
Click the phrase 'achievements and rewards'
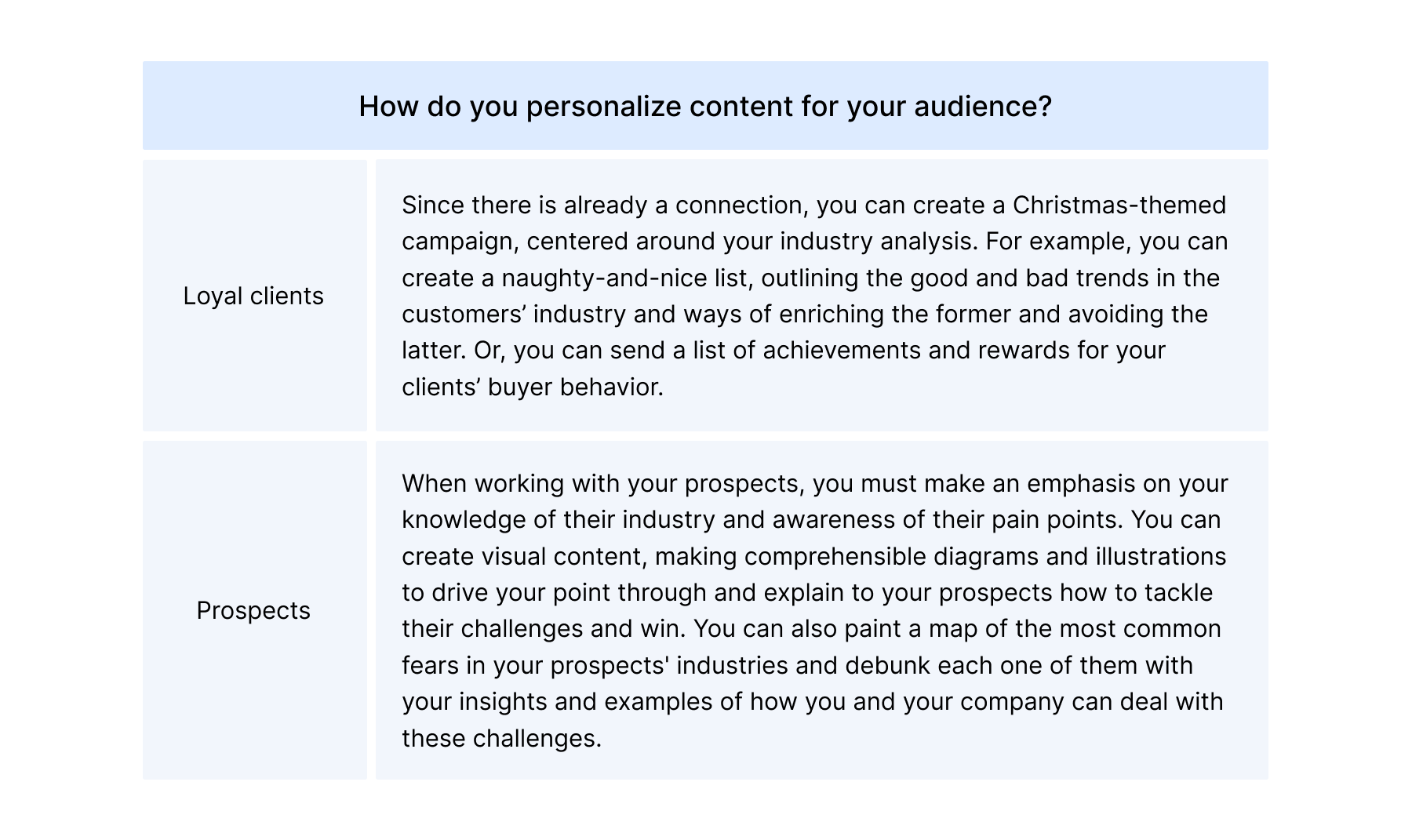(916, 350)
